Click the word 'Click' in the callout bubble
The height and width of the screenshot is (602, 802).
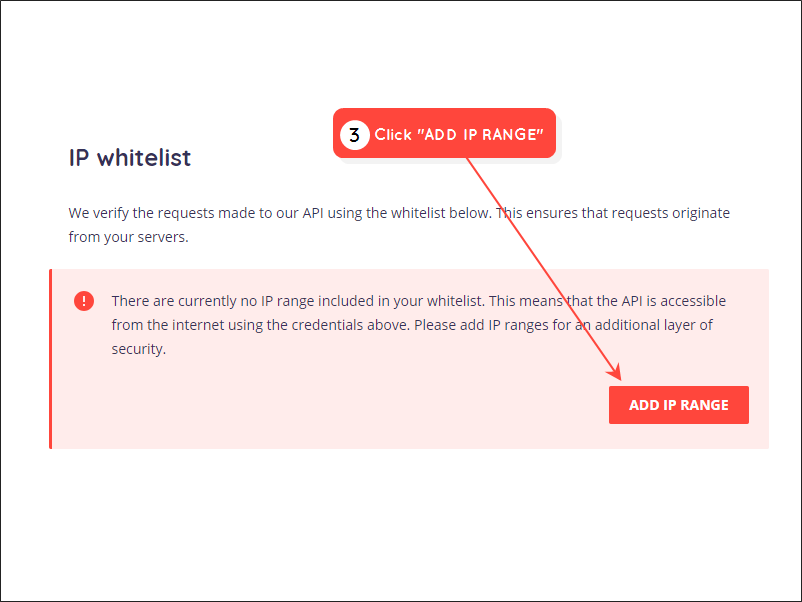tap(393, 135)
